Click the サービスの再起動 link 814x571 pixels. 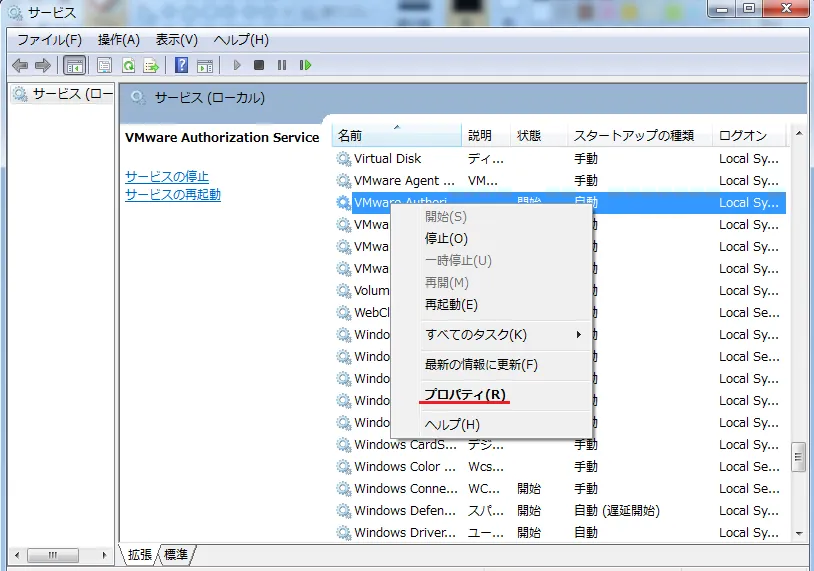[x=172, y=194]
